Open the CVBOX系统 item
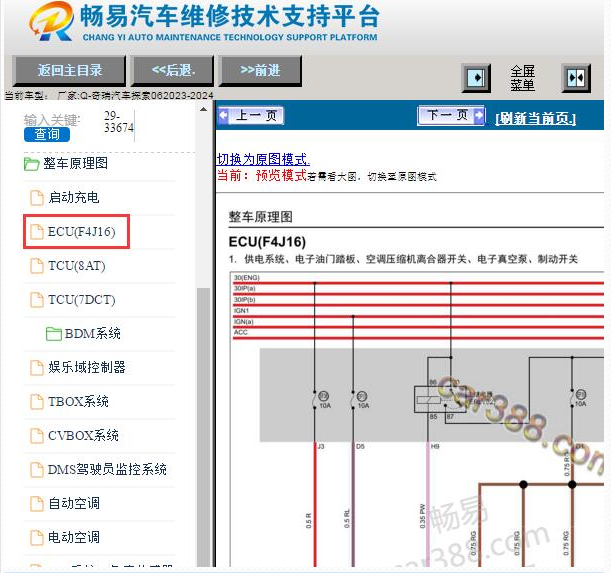Screen dimensions: 611x573 83,435
